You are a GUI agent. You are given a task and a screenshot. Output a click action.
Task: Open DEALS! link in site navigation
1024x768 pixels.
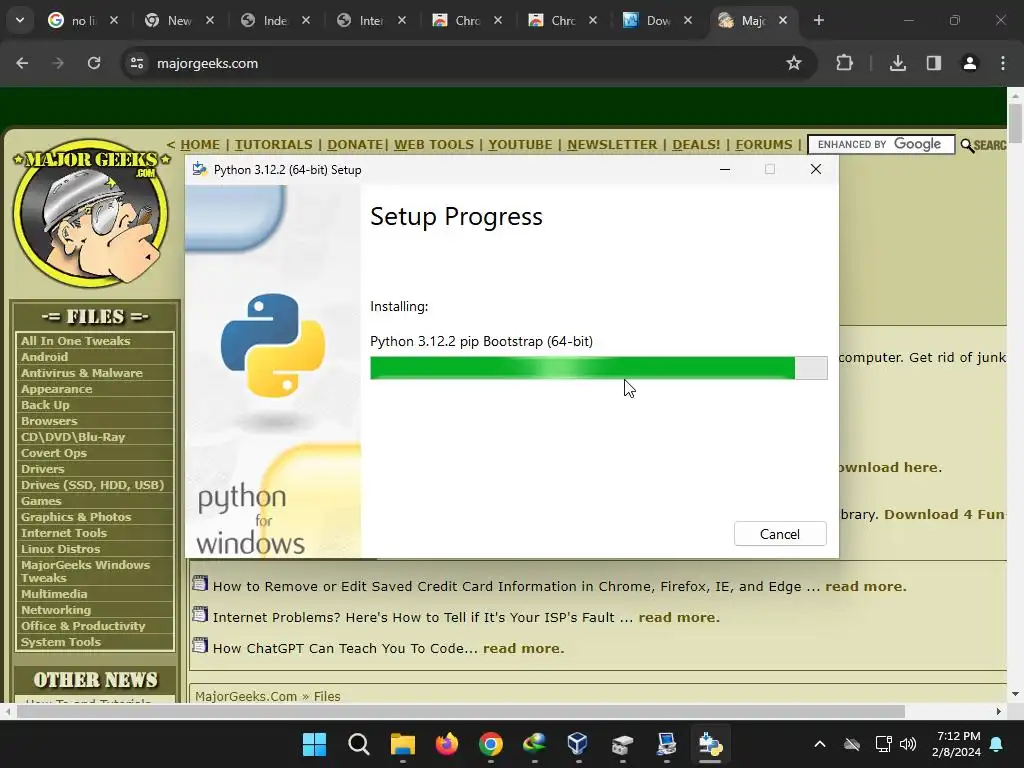[696, 144]
